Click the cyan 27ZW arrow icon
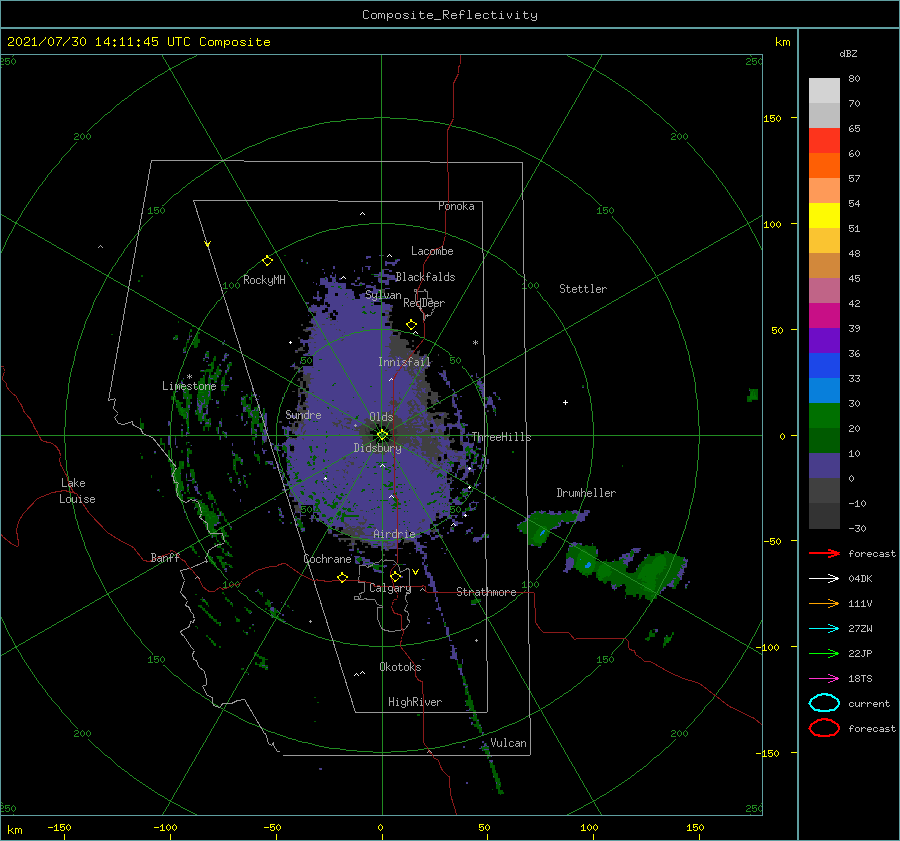This screenshot has height=841, width=900. point(824,629)
